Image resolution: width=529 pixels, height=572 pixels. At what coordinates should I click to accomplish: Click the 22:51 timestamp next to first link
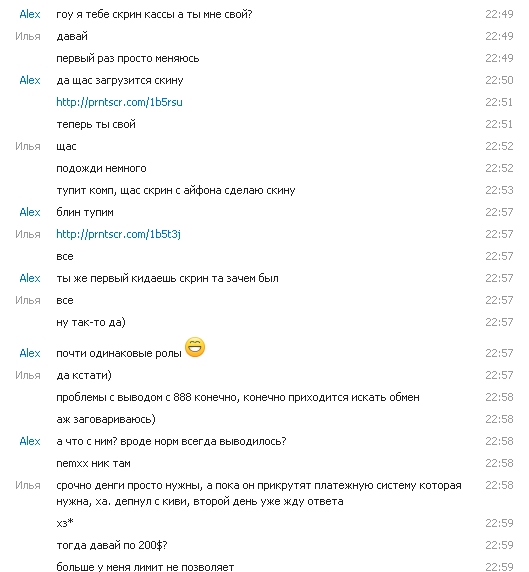[499, 102]
